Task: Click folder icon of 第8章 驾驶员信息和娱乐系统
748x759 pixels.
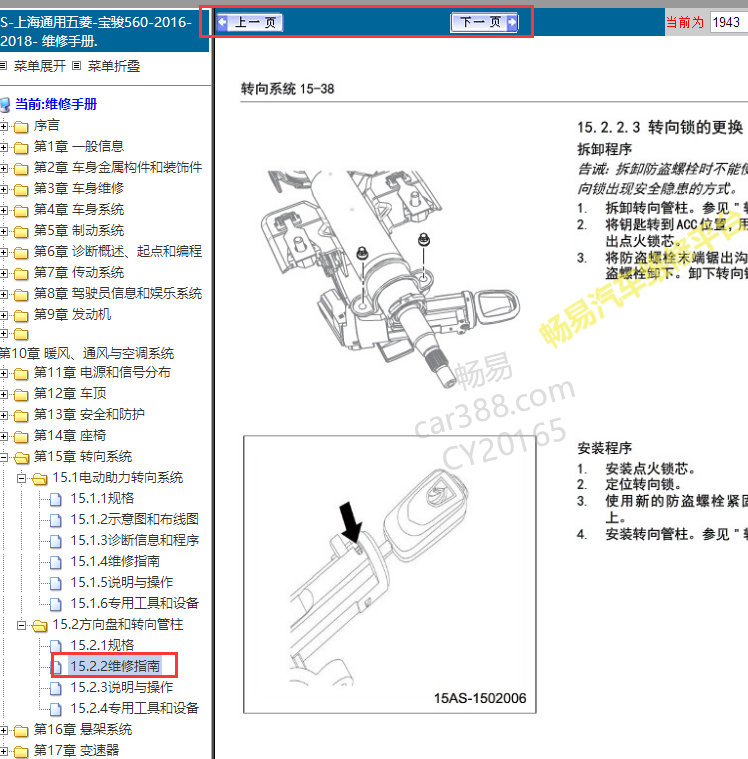Action: 21,294
